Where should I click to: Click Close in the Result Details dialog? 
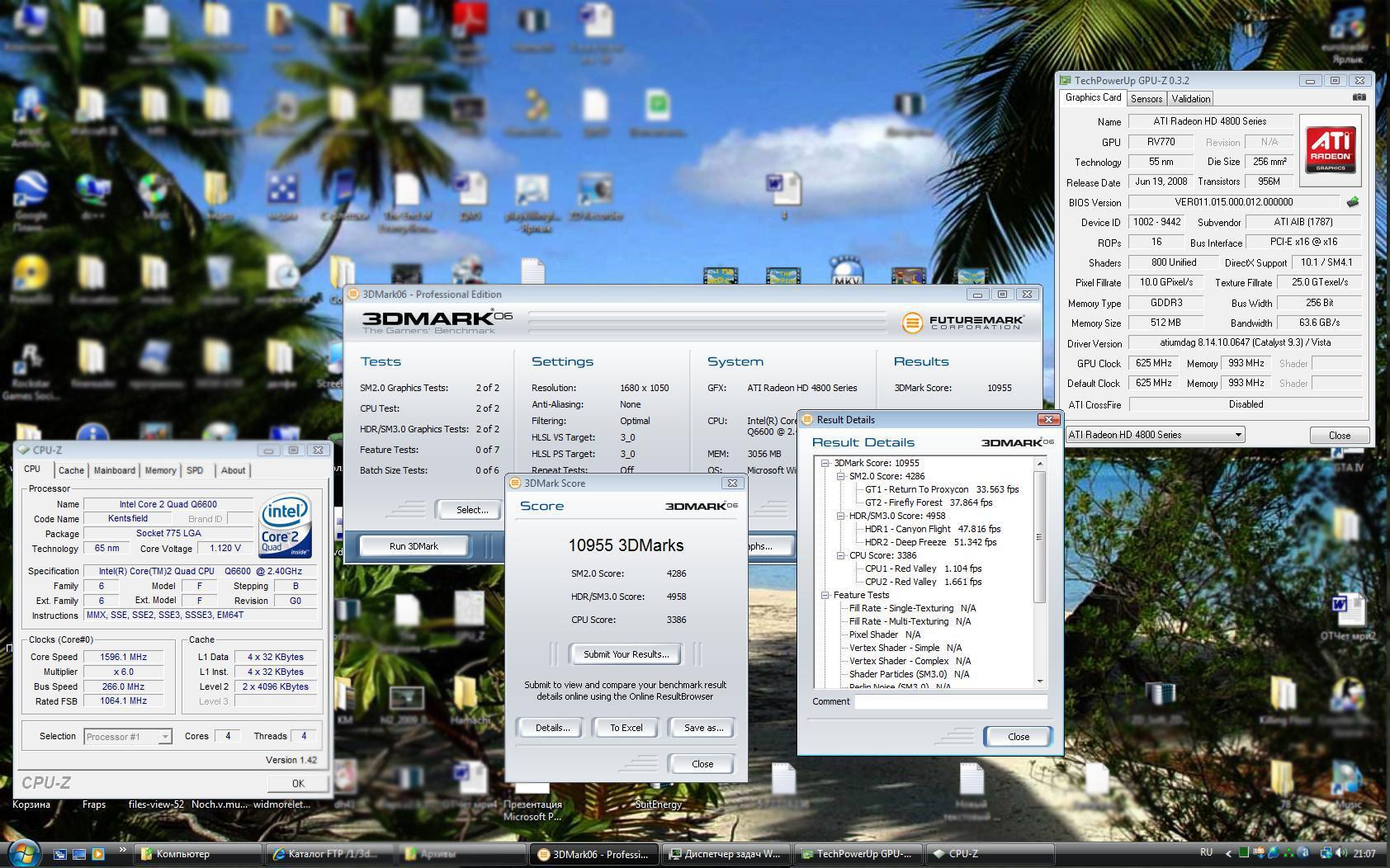coord(1018,737)
